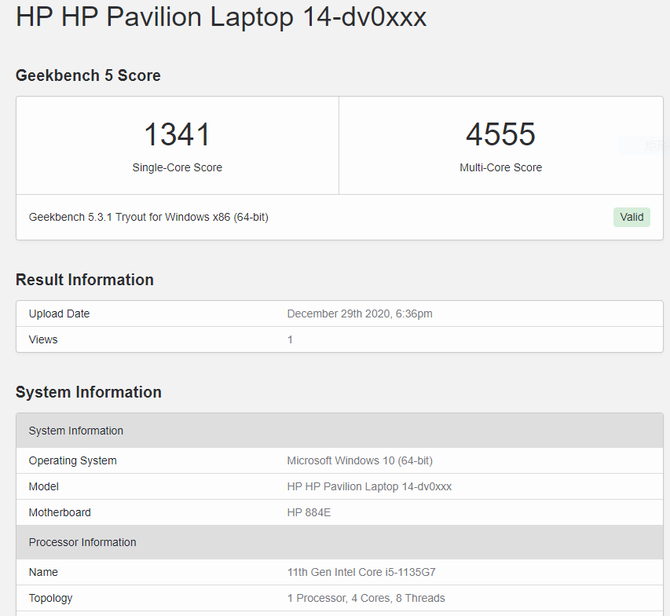Click the green Valid badge

(631, 217)
